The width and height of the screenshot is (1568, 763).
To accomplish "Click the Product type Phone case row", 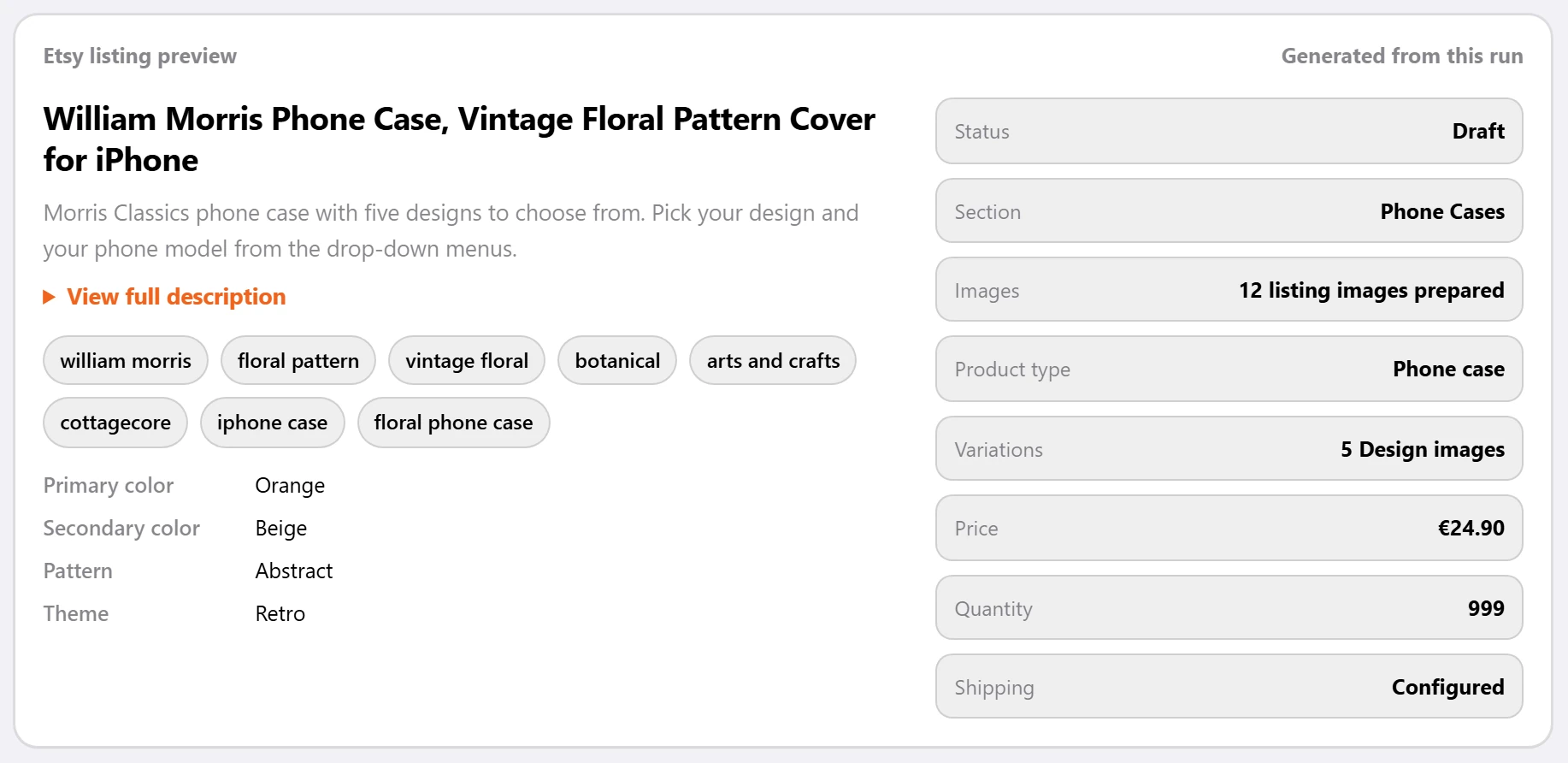I will pos(1229,369).
